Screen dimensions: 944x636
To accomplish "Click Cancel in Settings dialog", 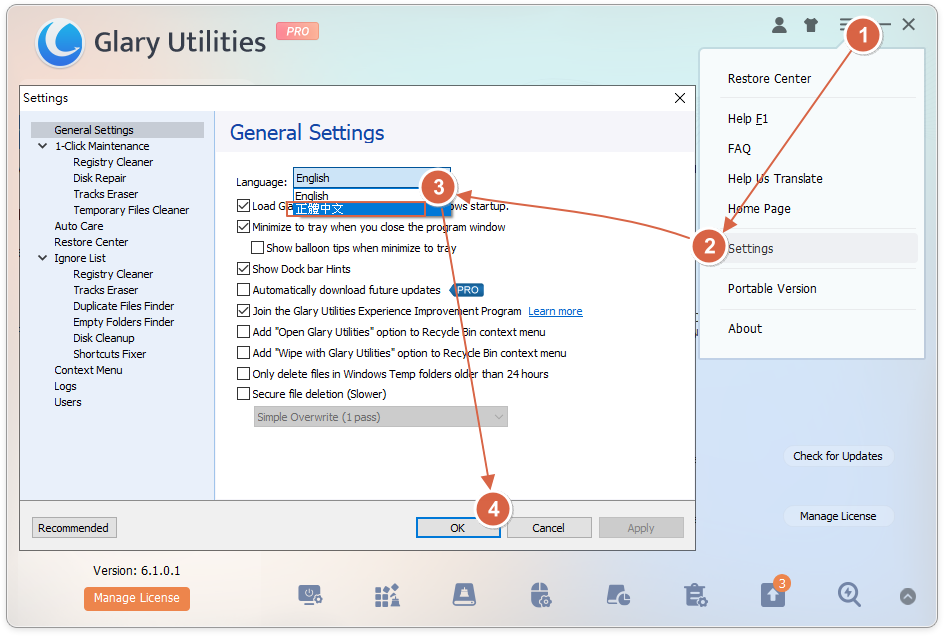I will (548, 528).
